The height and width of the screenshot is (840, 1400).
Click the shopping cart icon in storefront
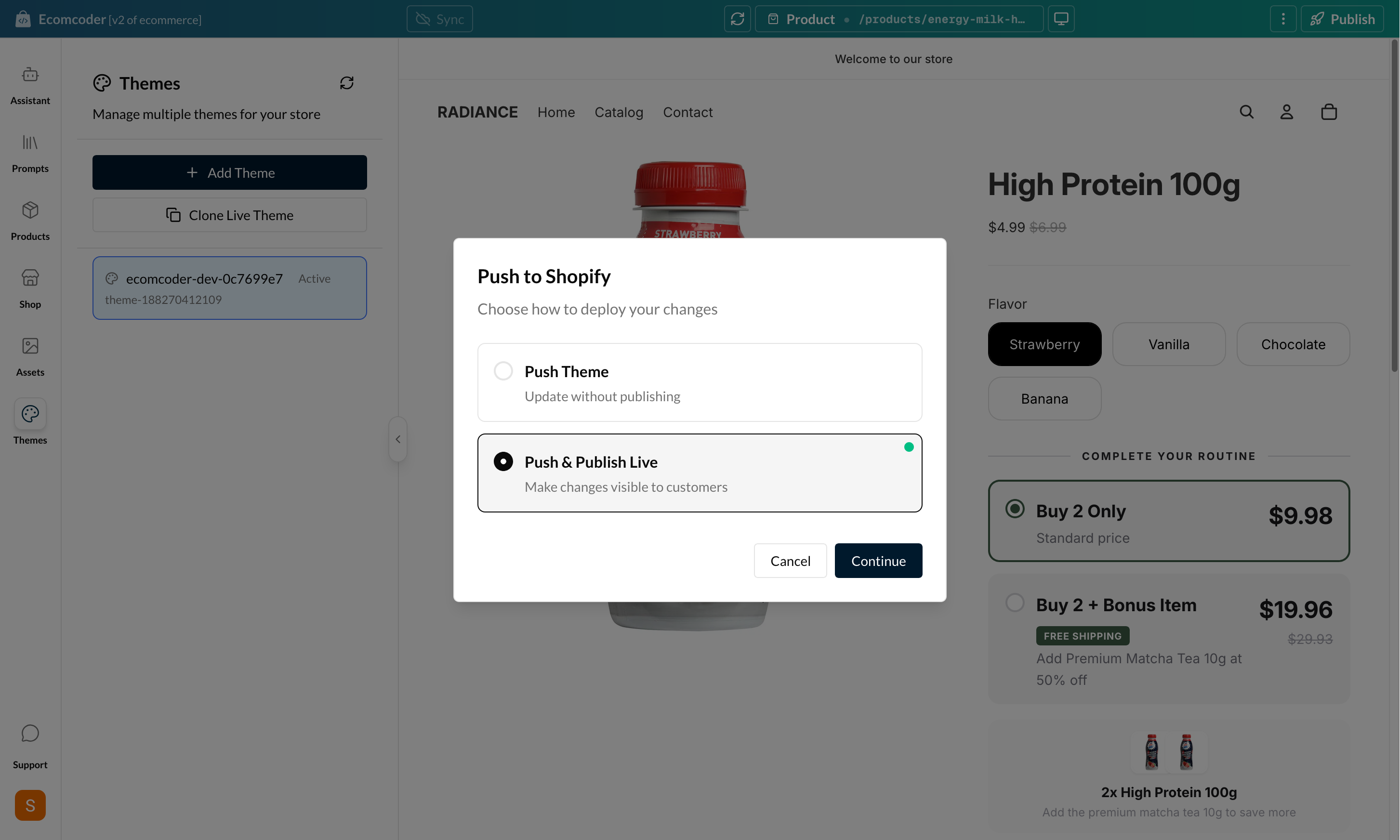pyautogui.click(x=1329, y=112)
